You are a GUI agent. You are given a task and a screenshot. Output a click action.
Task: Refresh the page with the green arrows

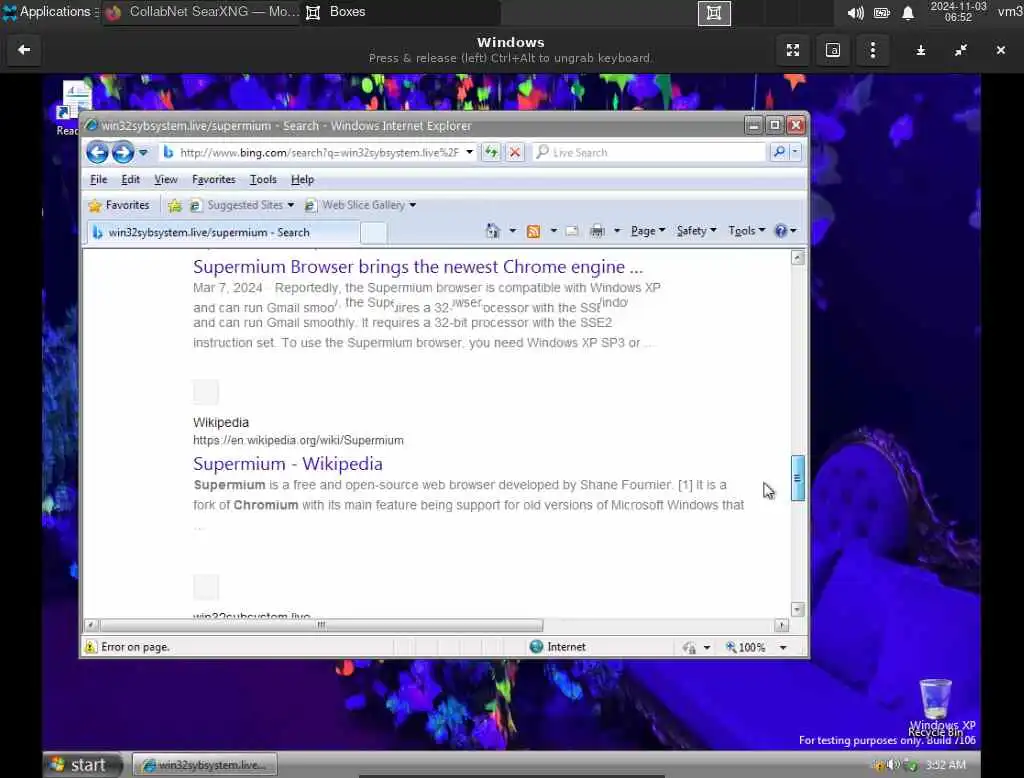point(491,152)
